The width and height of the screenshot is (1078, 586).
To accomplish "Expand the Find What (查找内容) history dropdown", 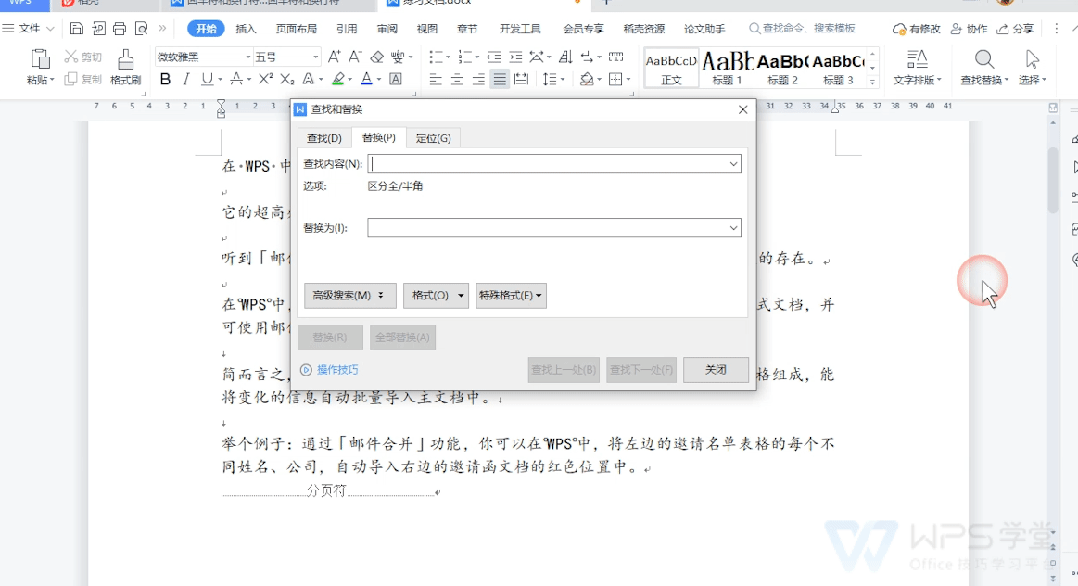I will [x=734, y=164].
